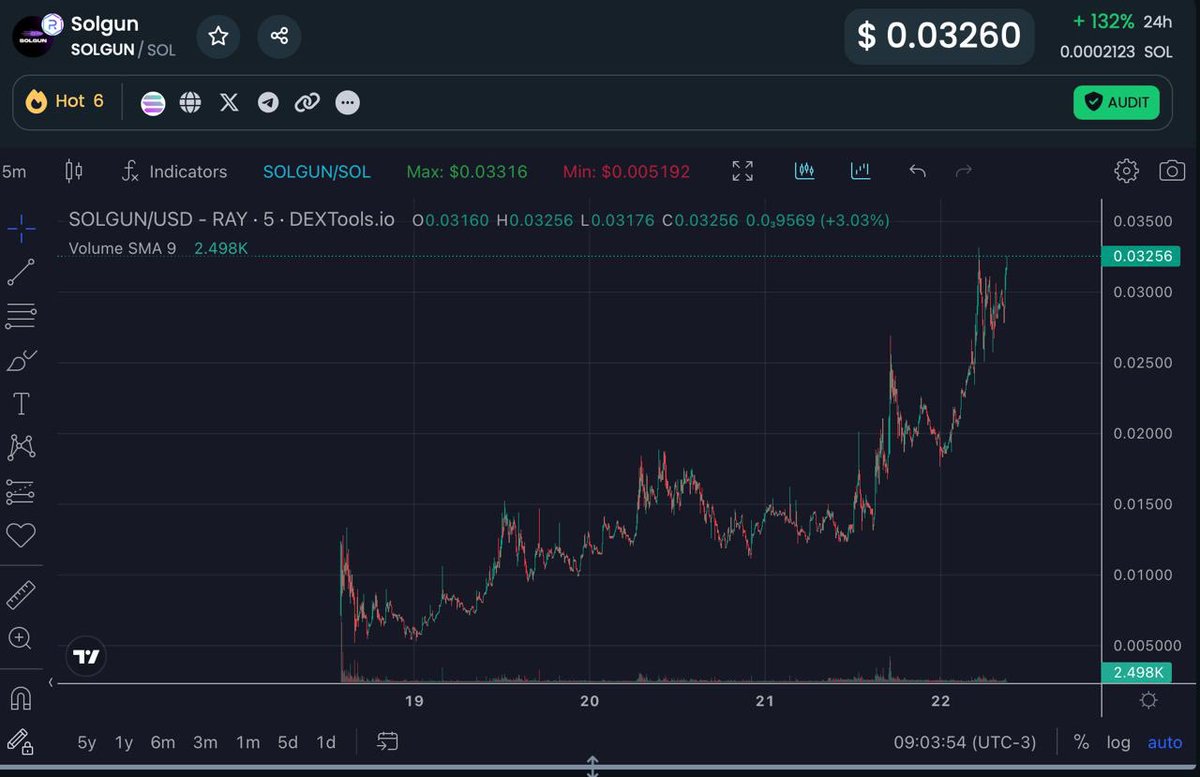The image size is (1200, 777).
Task: Click the share icon next to star
Action: pos(279,37)
